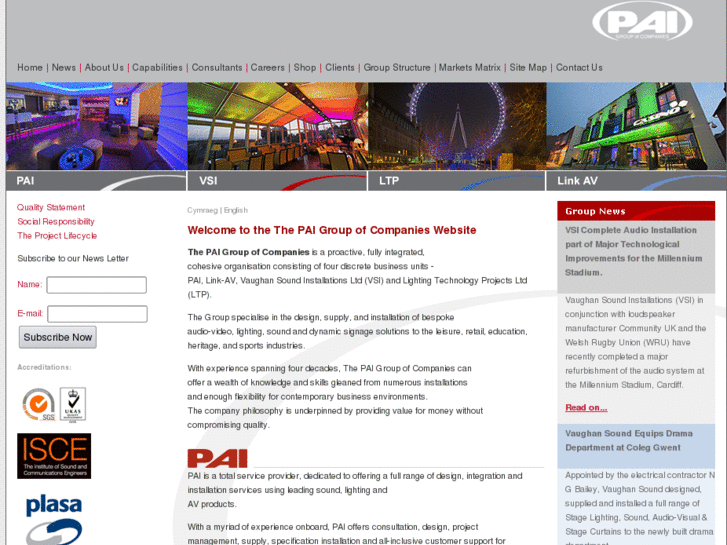View the Site Map

(528, 68)
